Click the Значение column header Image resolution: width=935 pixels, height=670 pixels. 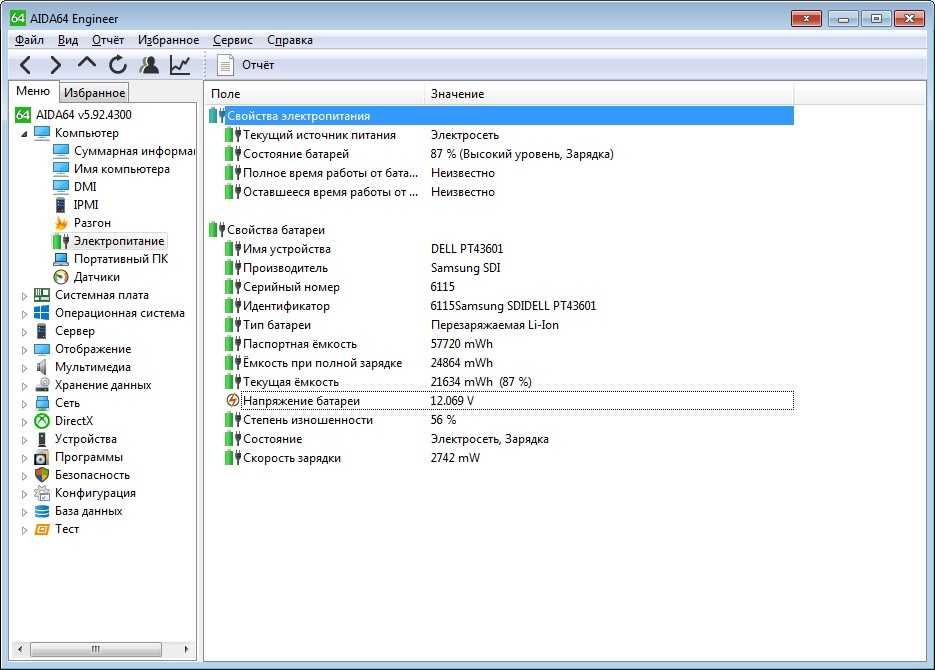pos(609,94)
